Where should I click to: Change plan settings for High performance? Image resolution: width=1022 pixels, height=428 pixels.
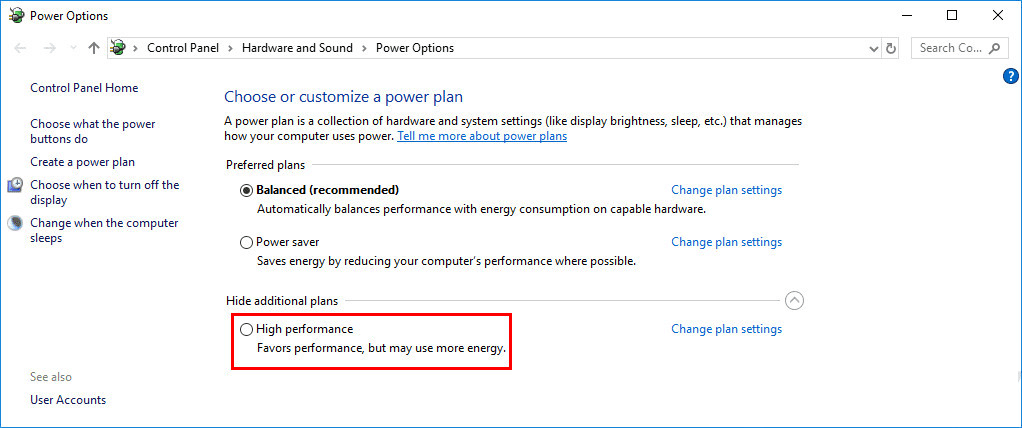pos(726,329)
